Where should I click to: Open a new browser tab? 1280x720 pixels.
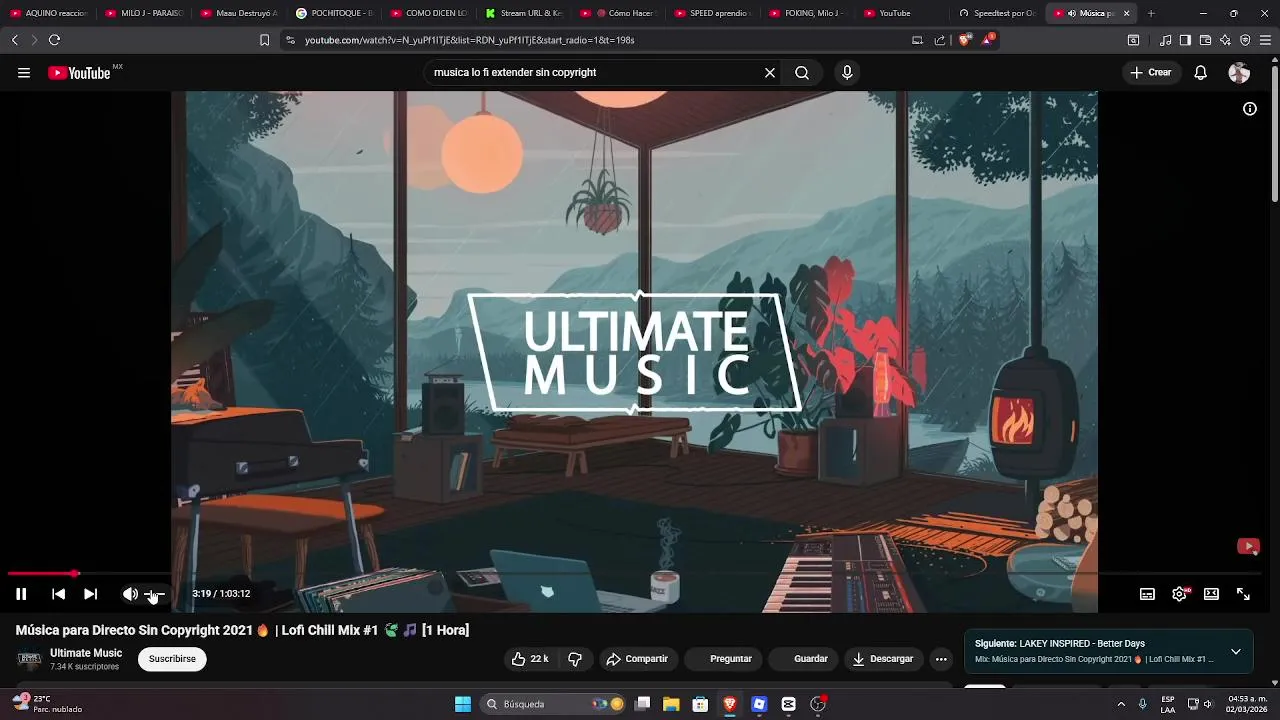pos(1151,13)
